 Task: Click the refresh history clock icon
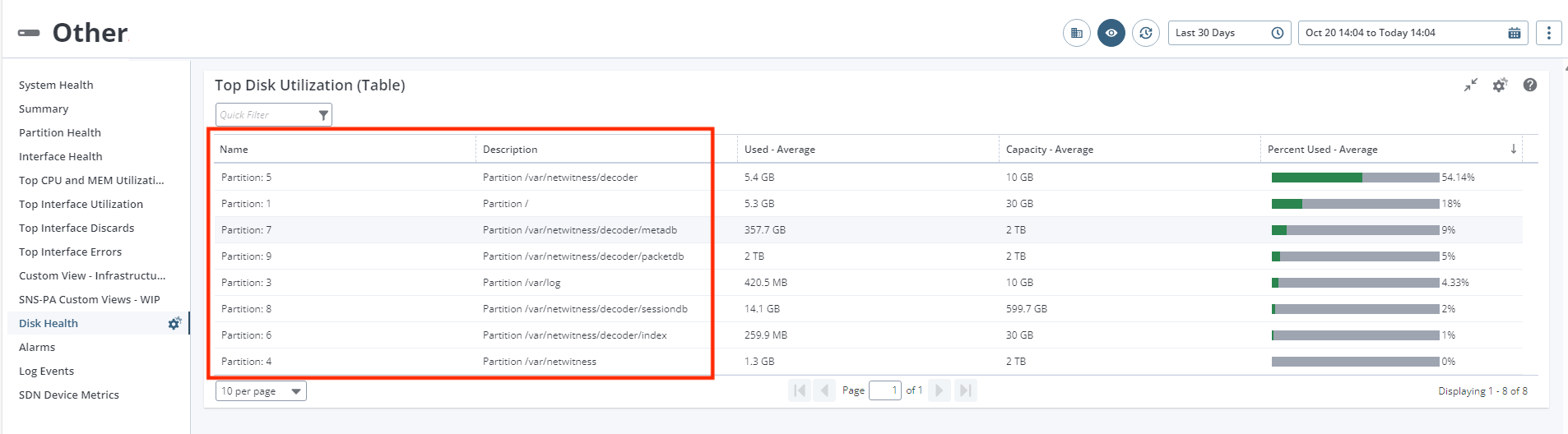(x=1146, y=33)
